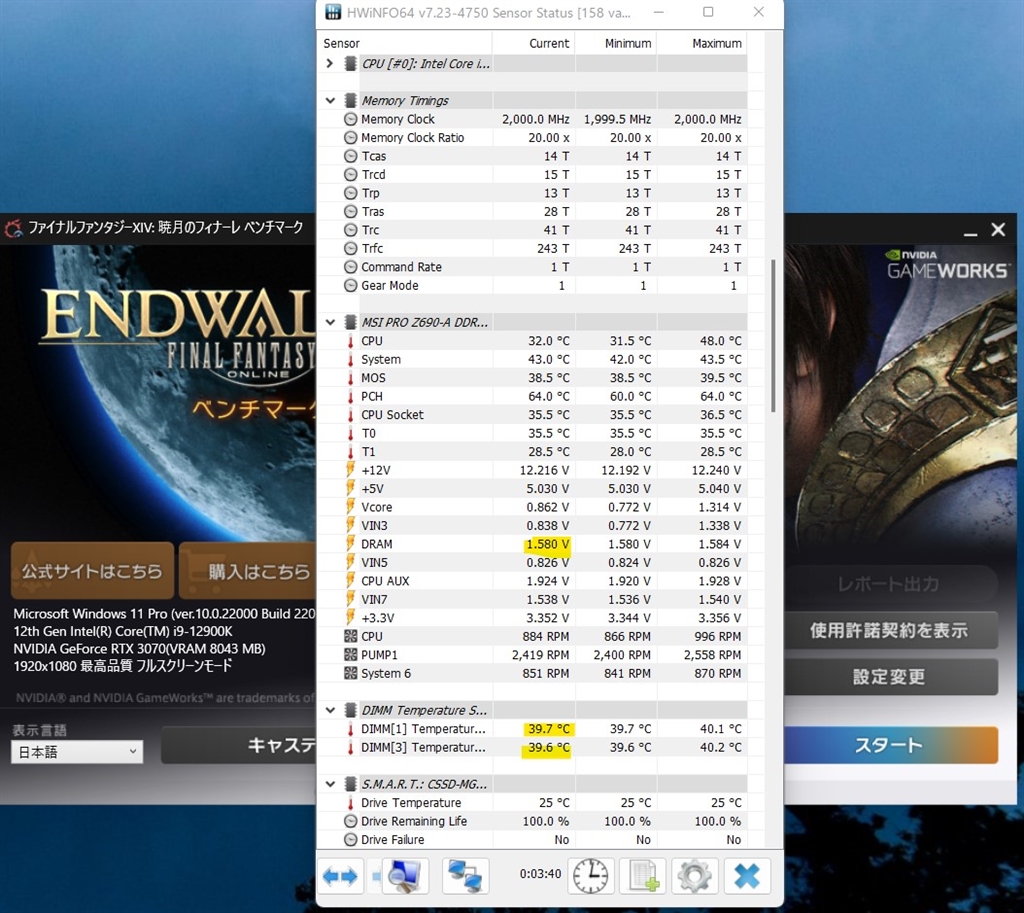Click the expand/collapse blue arrows icon

click(340, 877)
